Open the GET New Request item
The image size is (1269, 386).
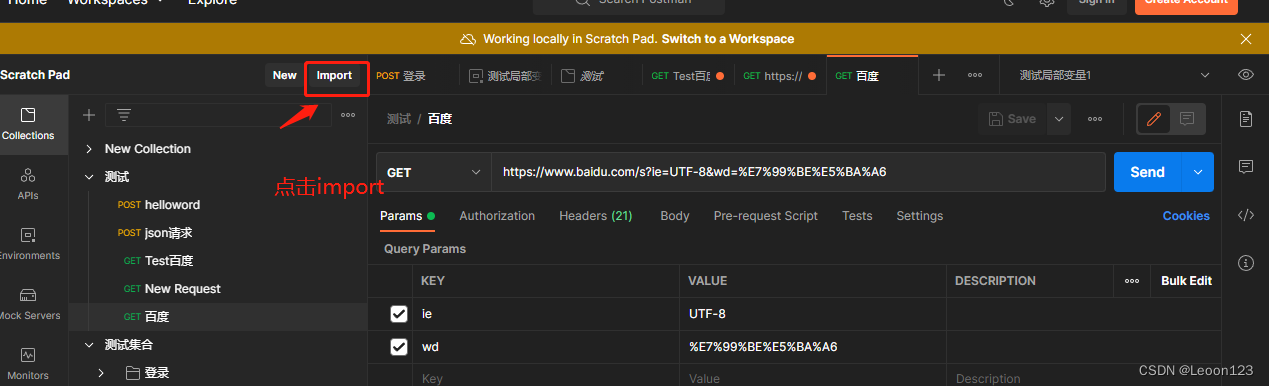click(x=218, y=289)
